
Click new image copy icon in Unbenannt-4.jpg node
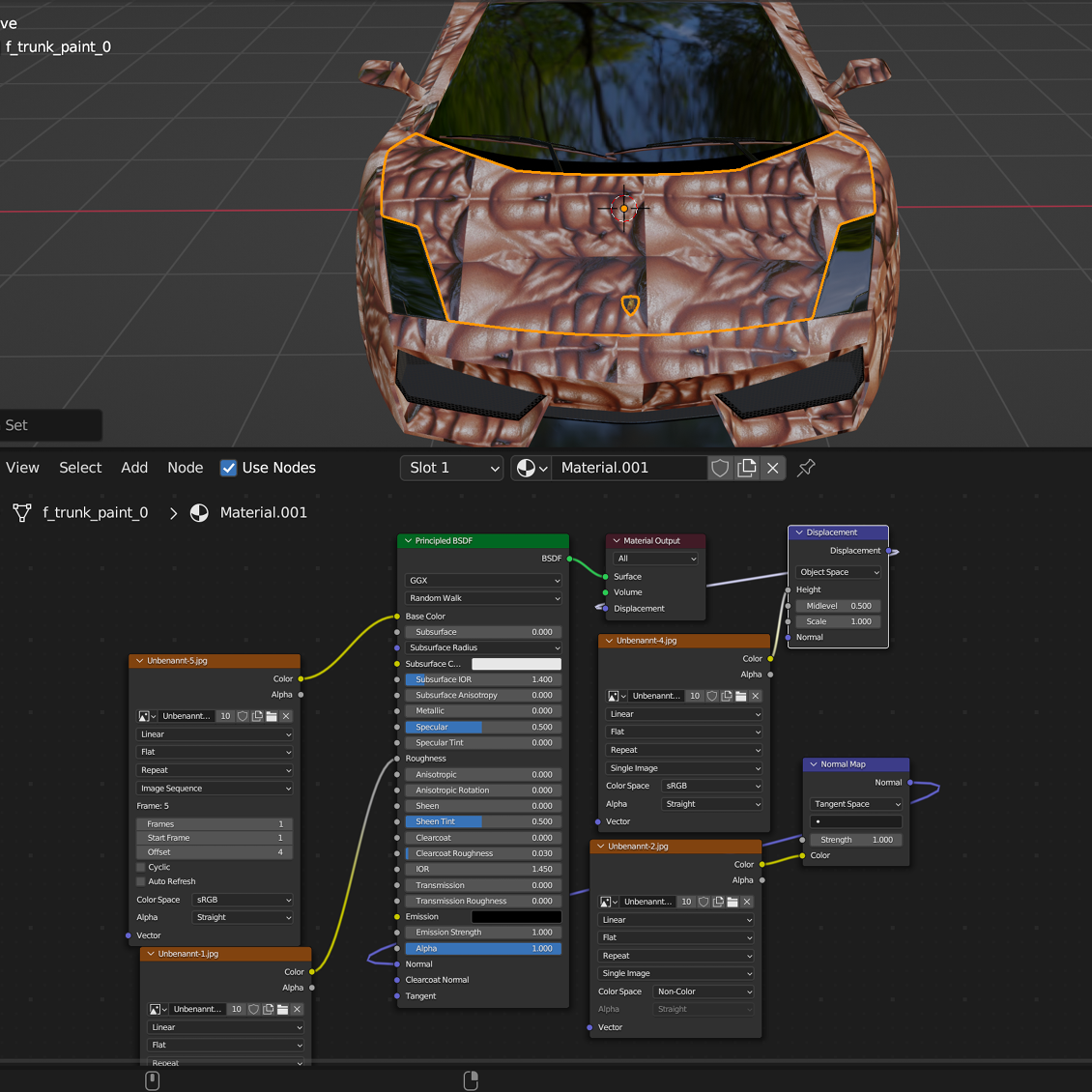tap(727, 696)
